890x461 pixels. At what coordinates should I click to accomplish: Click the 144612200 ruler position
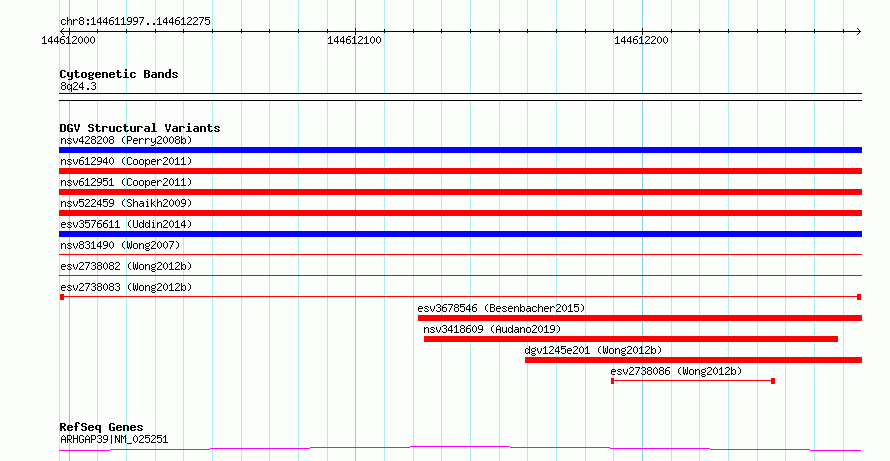point(641,40)
